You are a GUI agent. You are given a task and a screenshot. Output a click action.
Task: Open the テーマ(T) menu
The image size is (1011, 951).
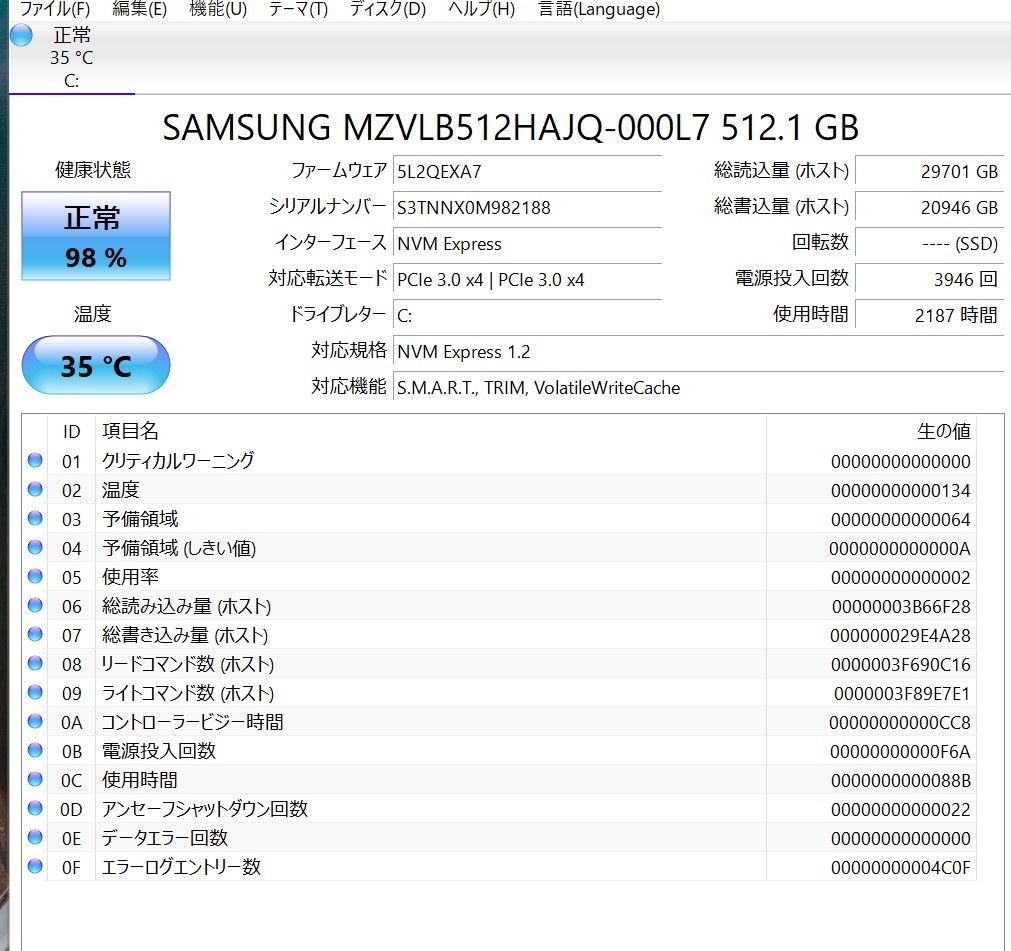click(298, 9)
